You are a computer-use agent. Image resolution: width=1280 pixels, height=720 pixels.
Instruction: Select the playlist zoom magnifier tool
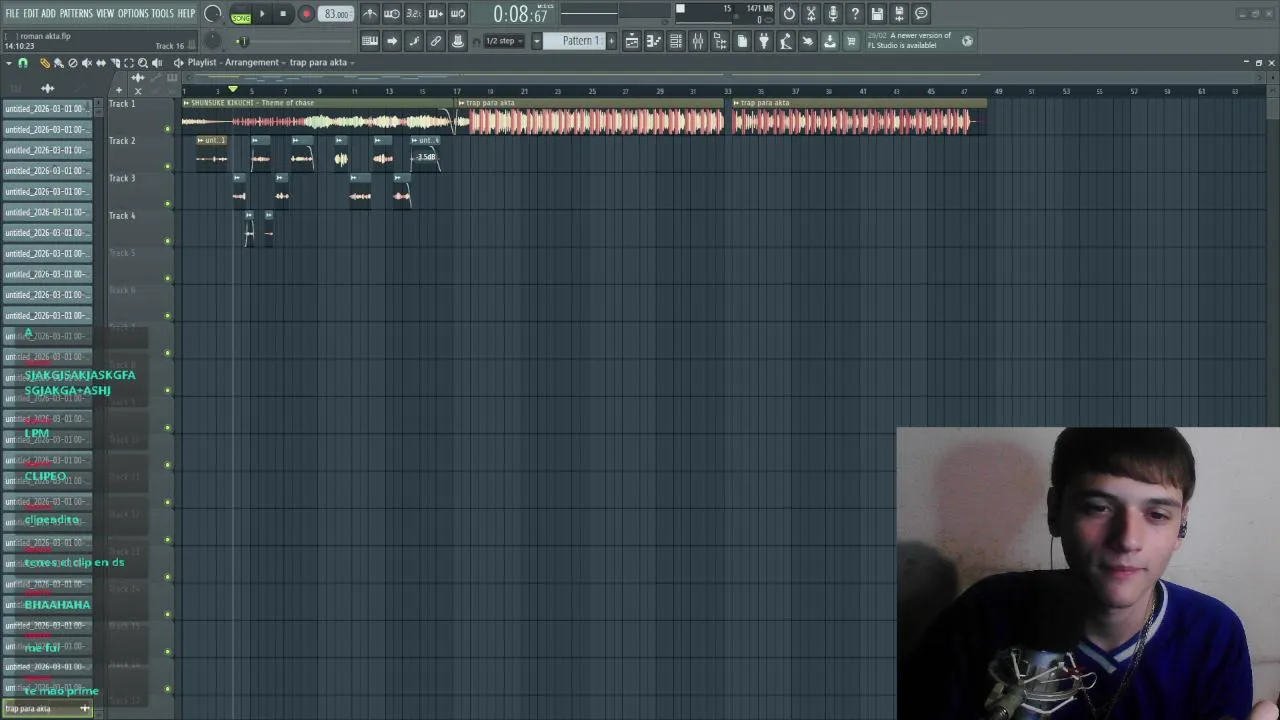click(x=142, y=63)
